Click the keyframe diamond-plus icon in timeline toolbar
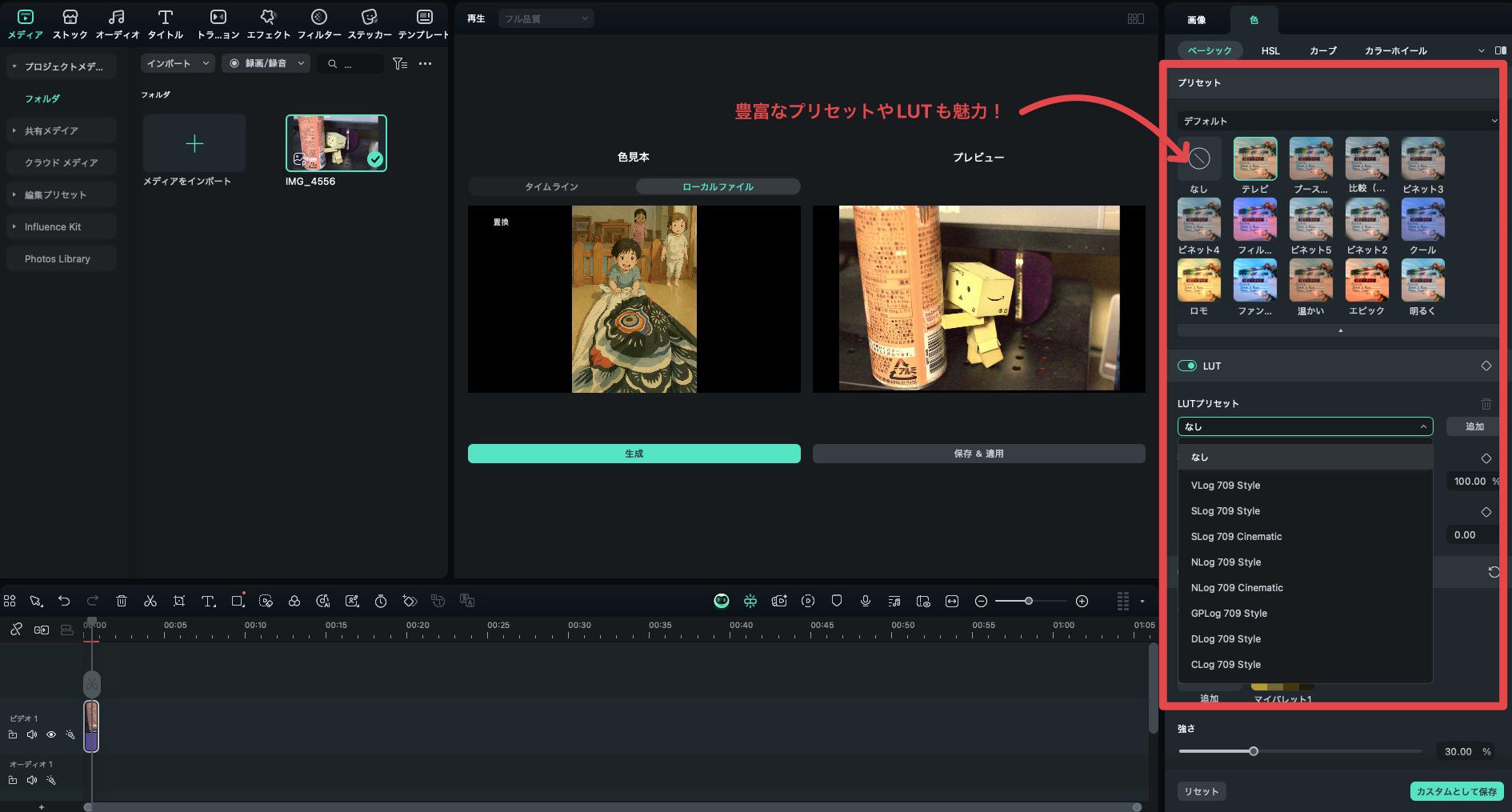Screen dimensions: 1512x812 [x=410, y=601]
